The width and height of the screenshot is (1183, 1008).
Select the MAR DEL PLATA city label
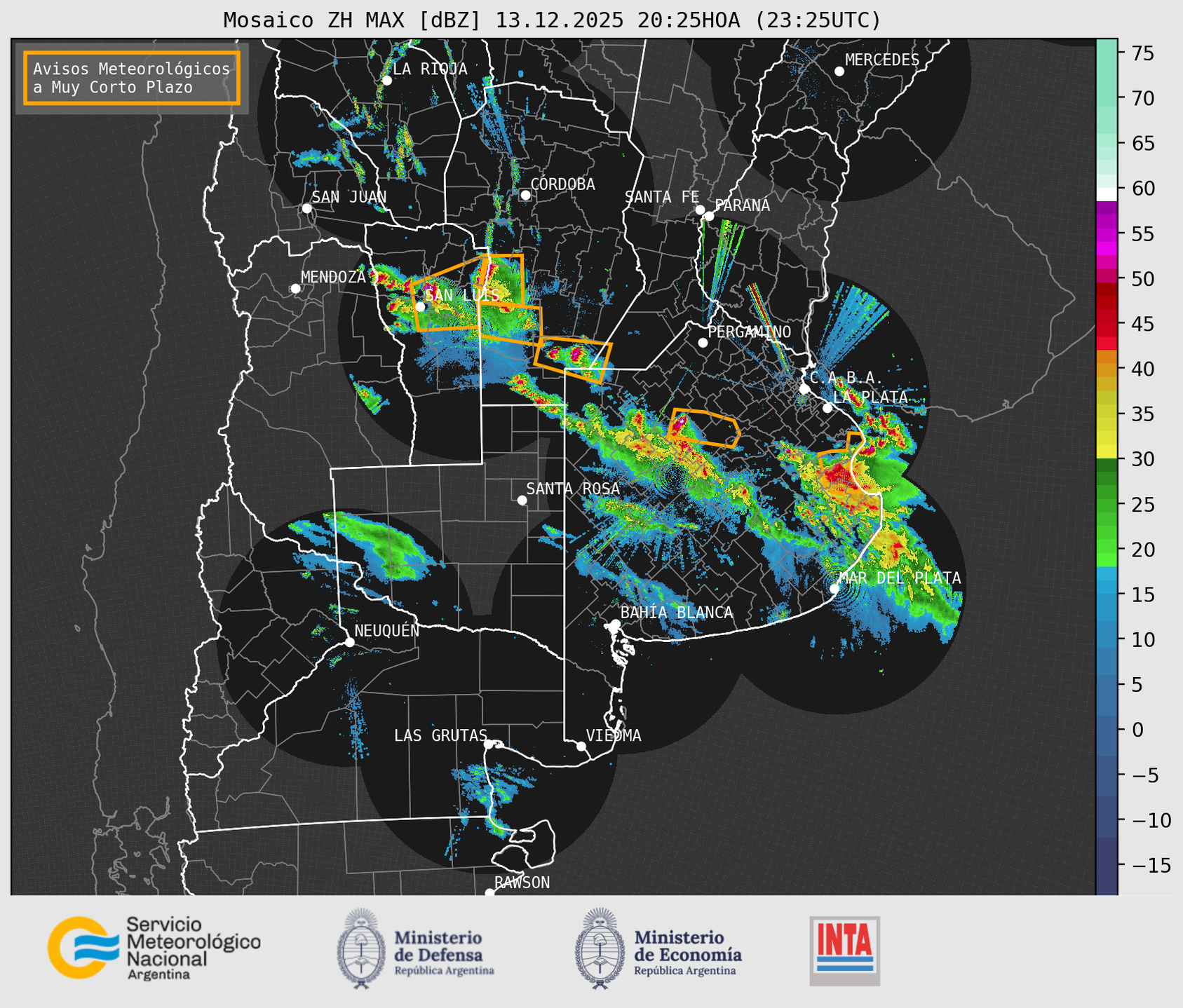tap(900, 578)
